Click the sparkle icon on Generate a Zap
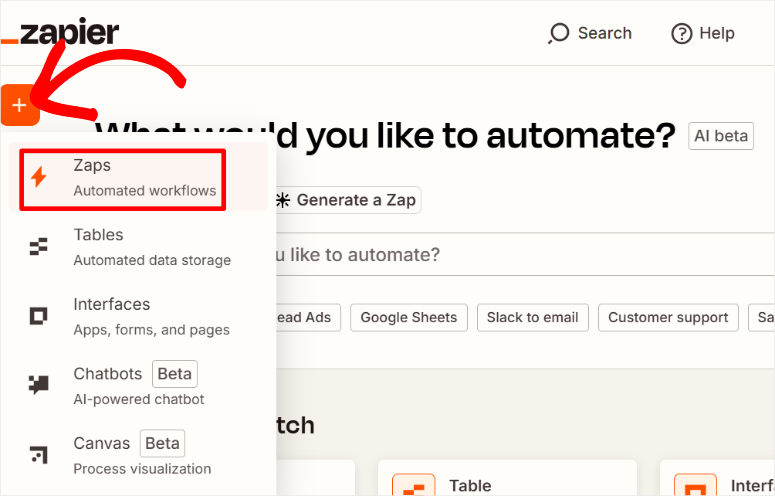 [283, 200]
